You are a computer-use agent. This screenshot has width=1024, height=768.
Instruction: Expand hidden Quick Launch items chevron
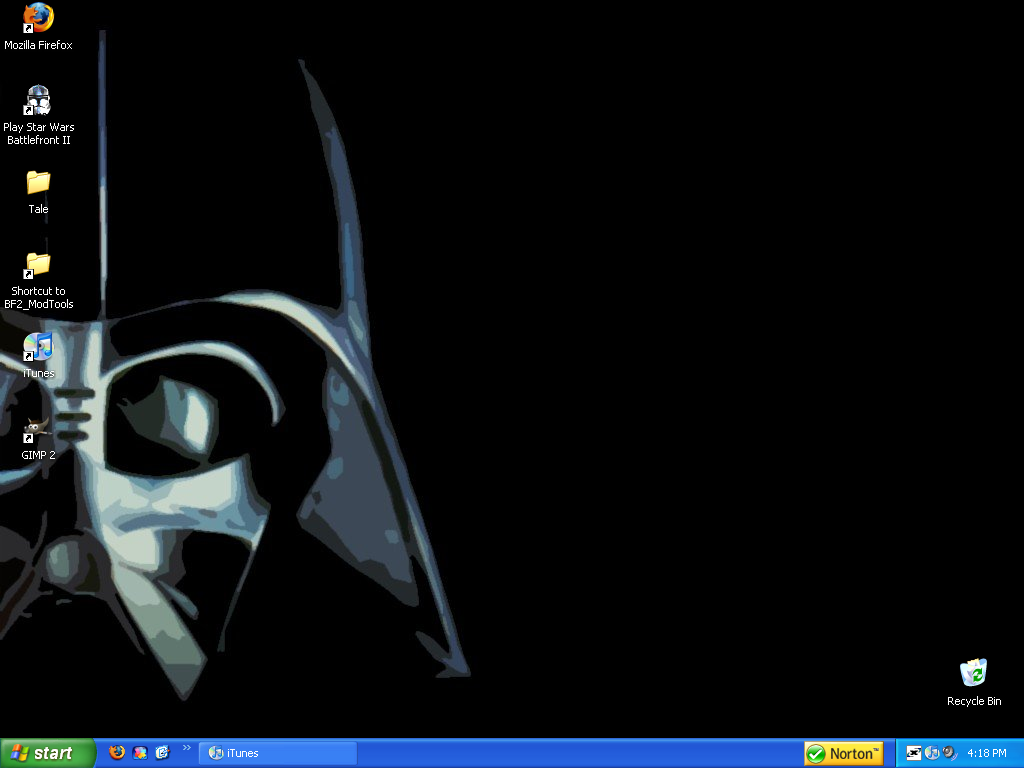click(187, 748)
